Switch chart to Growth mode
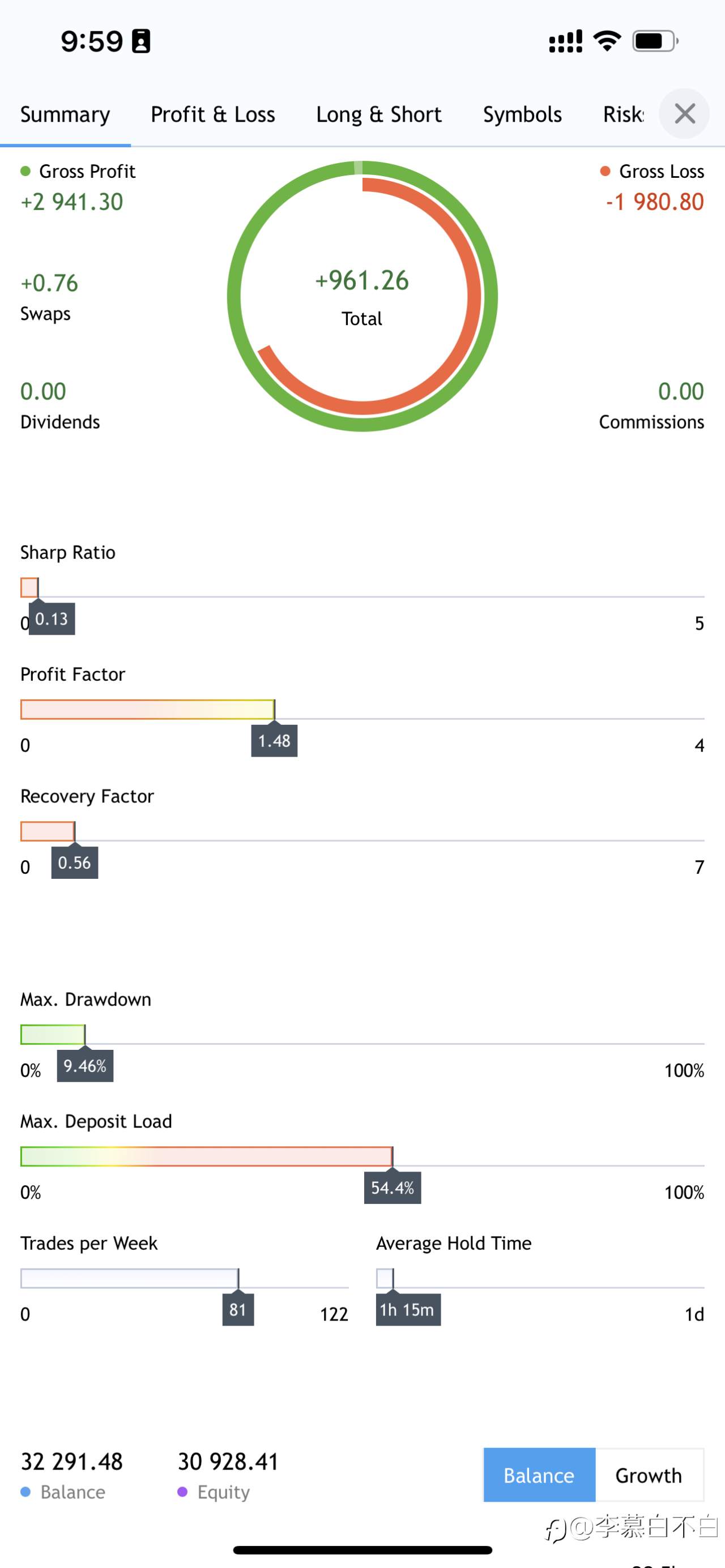This screenshot has height=1568, width=725. pyautogui.click(x=649, y=1475)
